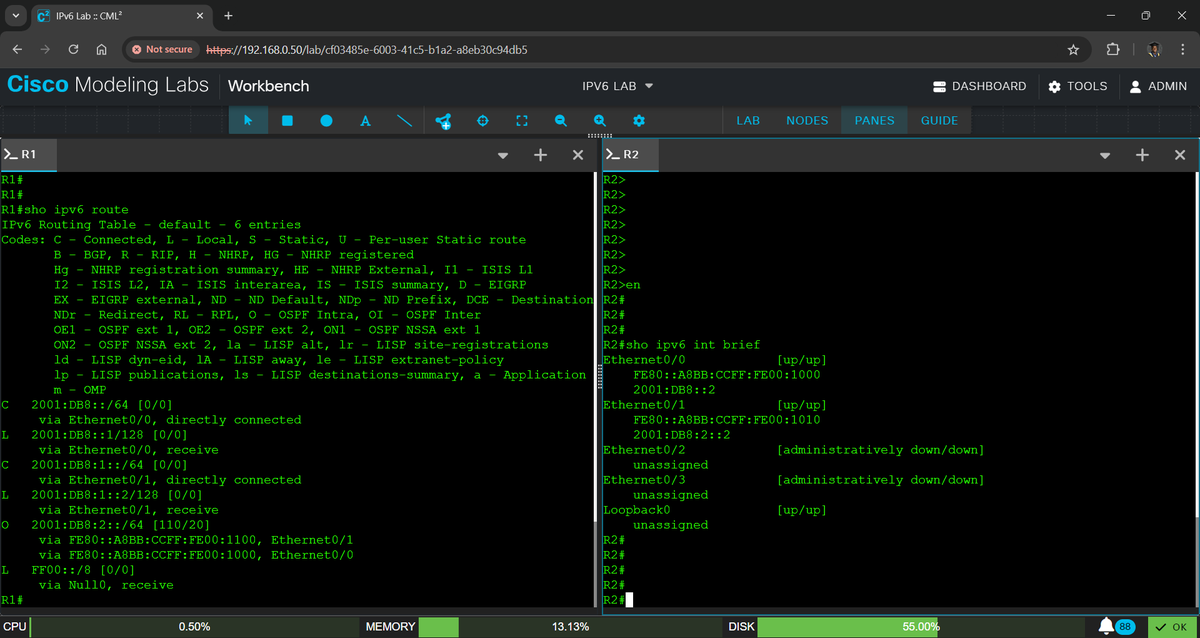Click the pane resize grip above consoles
The height and width of the screenshot is (638, 1200).
pos(599,136)
